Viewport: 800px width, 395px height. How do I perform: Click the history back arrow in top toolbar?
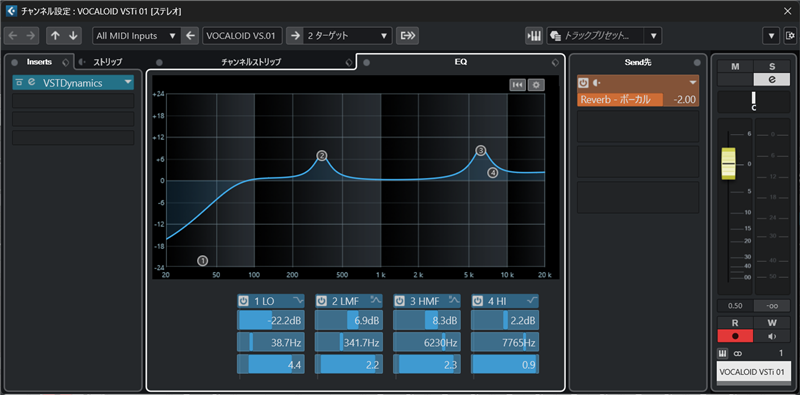13,36
